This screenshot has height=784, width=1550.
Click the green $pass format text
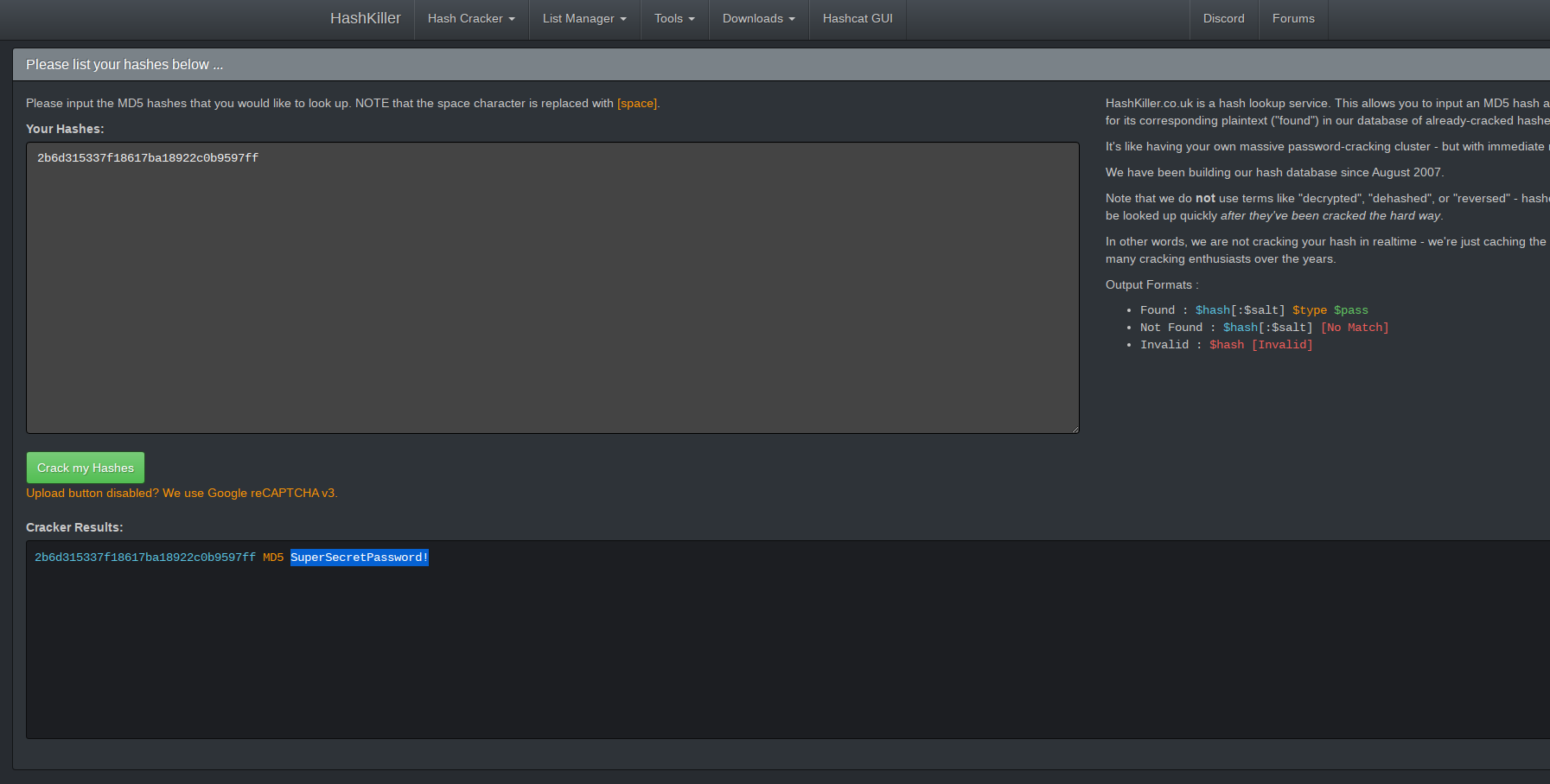coord(1350,310)
